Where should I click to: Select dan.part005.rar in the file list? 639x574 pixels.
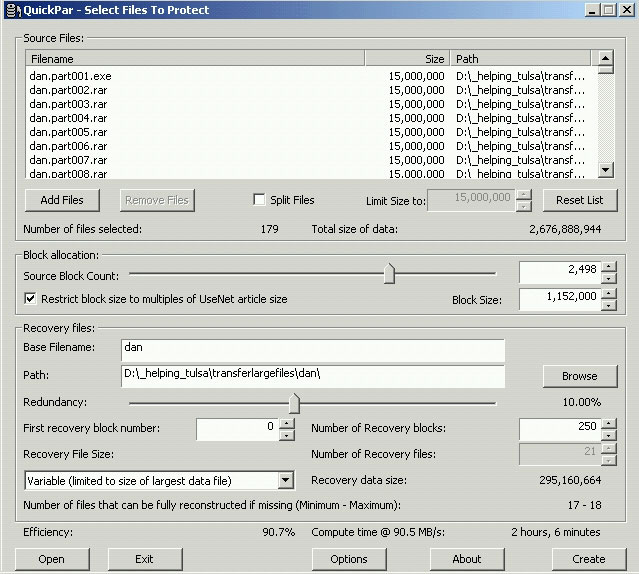point(68,132)
